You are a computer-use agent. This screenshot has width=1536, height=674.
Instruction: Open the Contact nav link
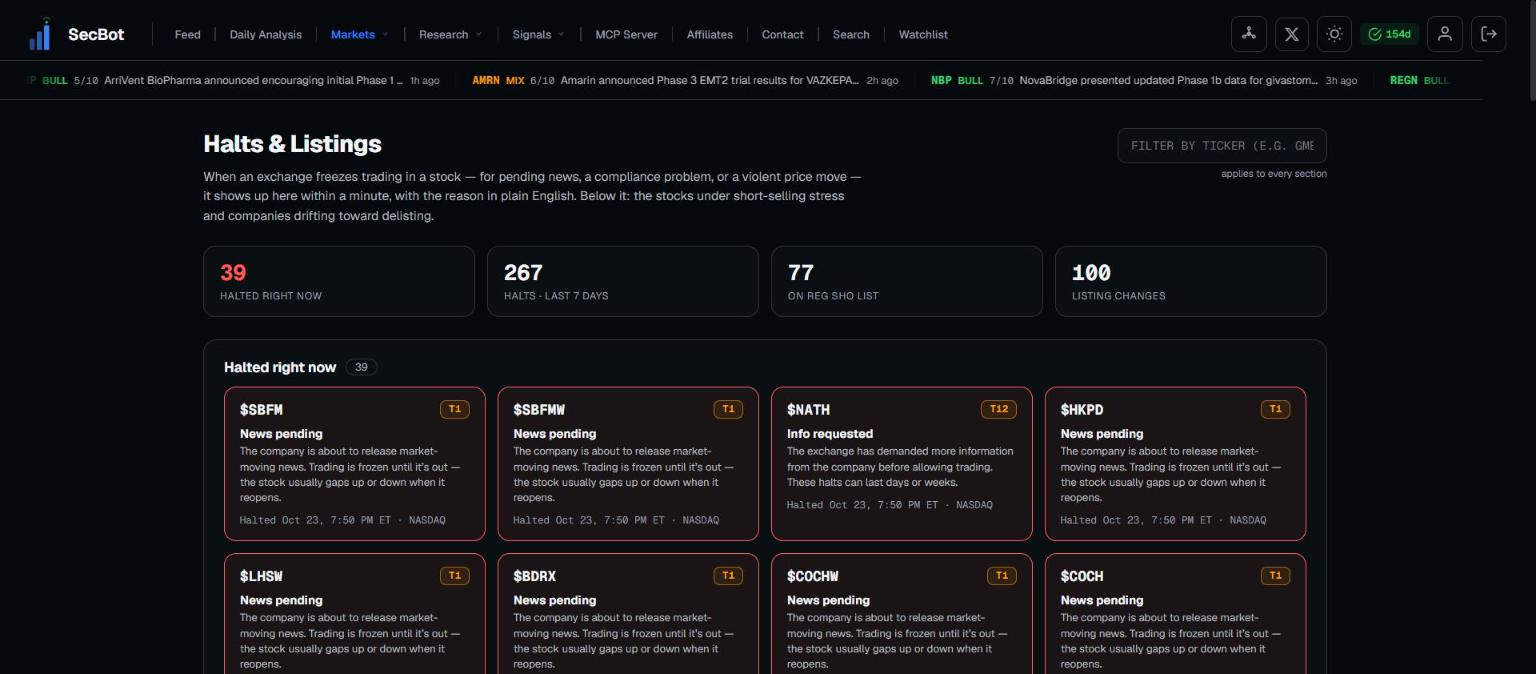[x=782, y=34]
